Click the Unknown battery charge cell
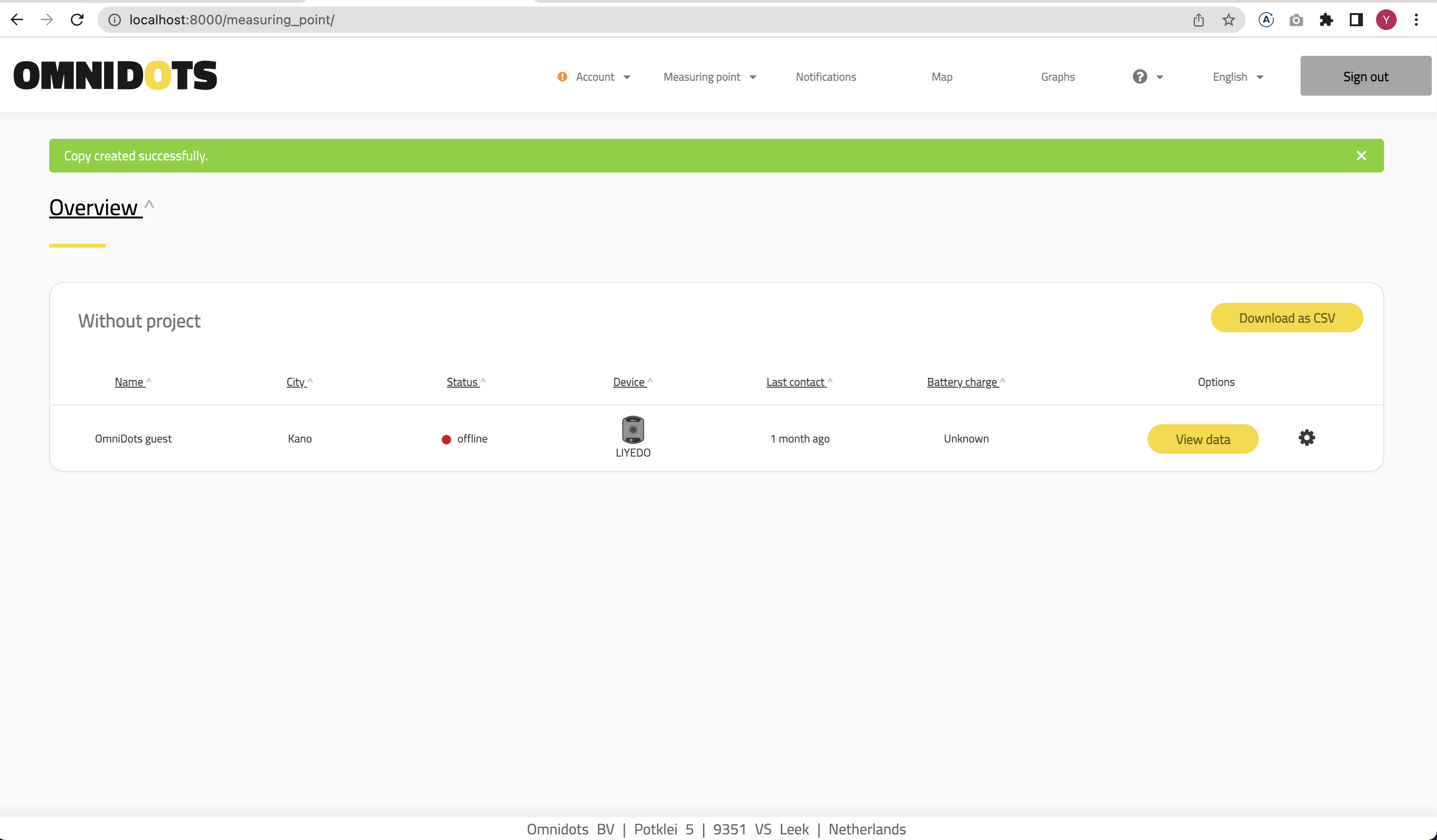1437x840 pixels. 966,438
